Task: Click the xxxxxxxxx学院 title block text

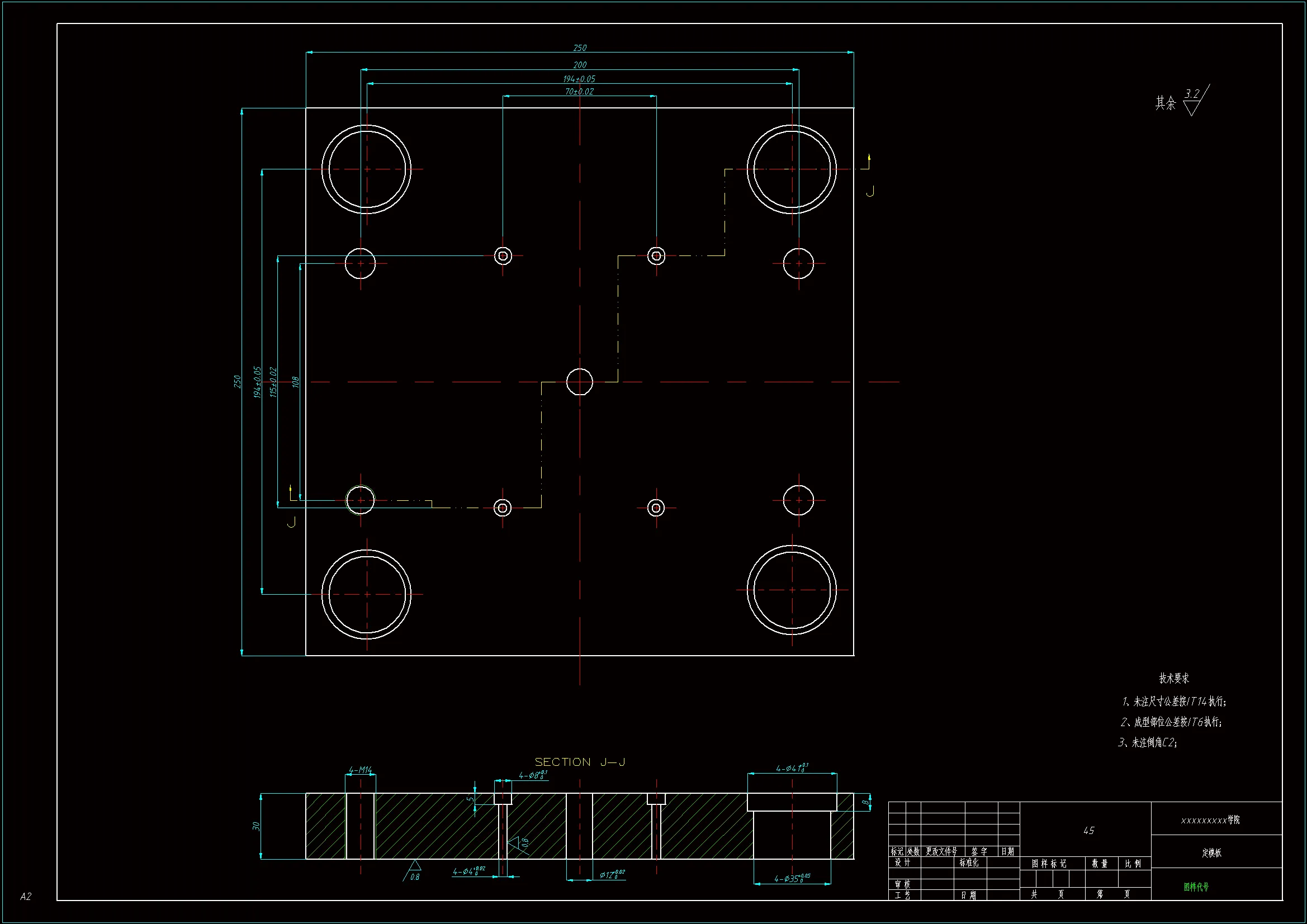Action: 1210,820
